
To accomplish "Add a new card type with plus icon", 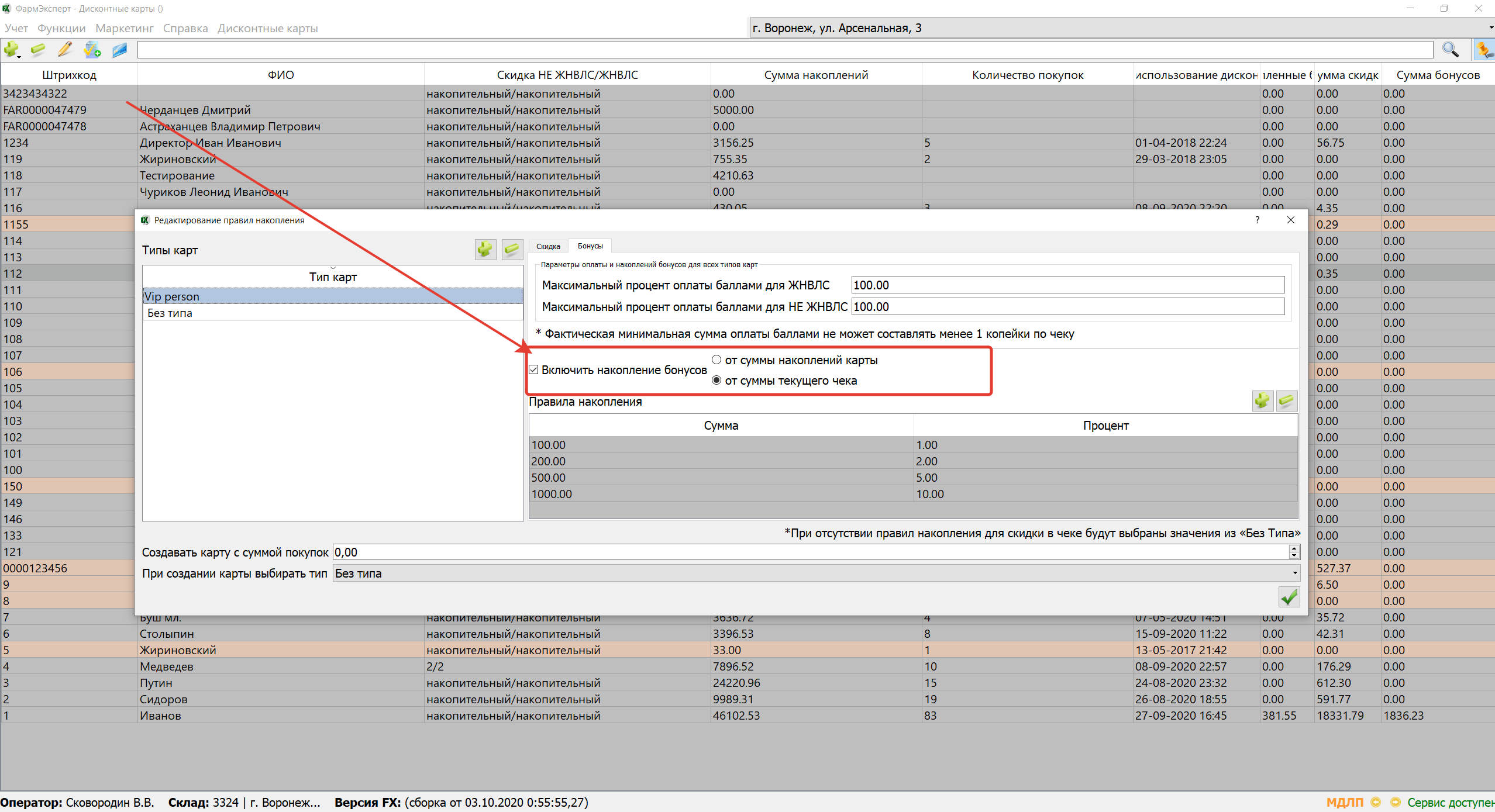I will [x=485, y=250].
